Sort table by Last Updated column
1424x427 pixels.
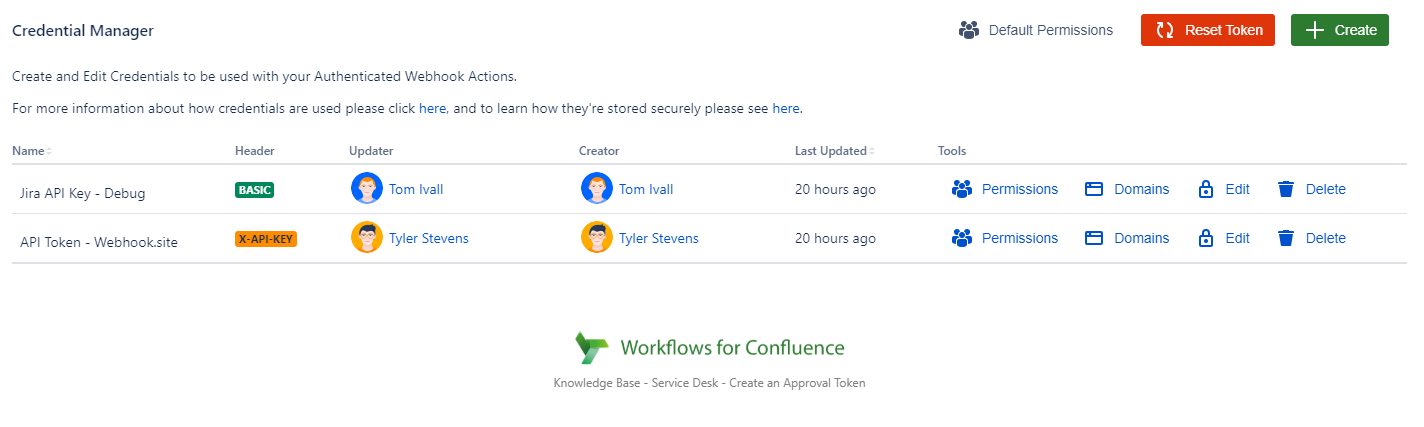[x=832, y=151]
